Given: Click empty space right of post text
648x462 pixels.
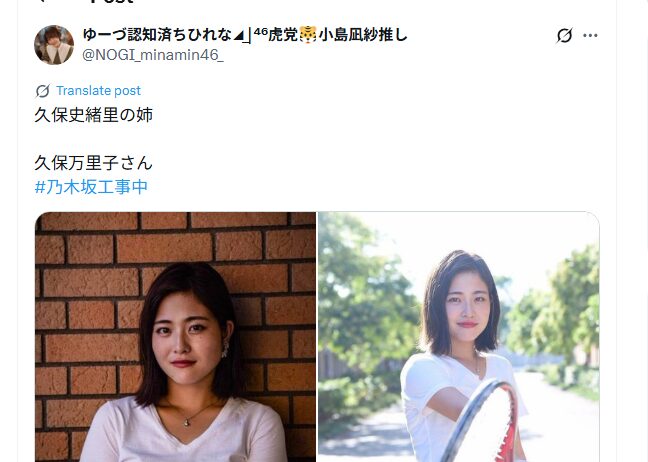Looking at the screenshot, I should [x=372, y=141].
